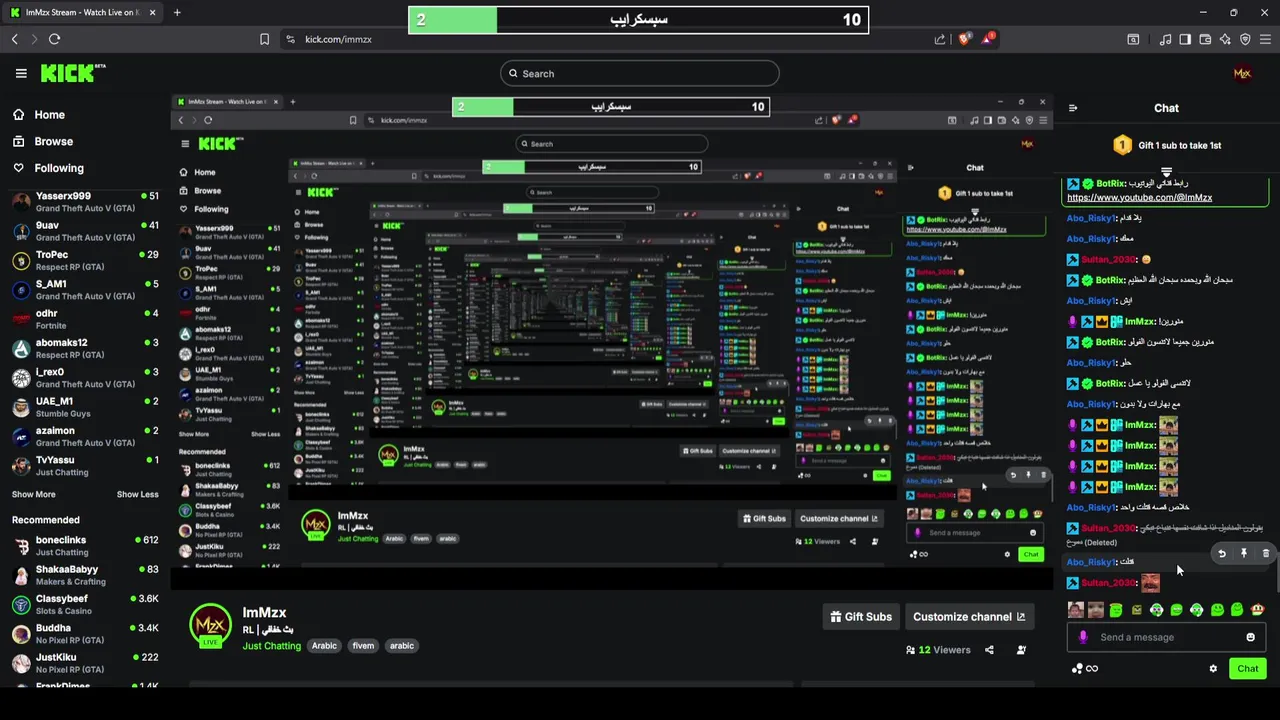Pin the hovered Abo_Risky1 chat message

(1244, 553)
